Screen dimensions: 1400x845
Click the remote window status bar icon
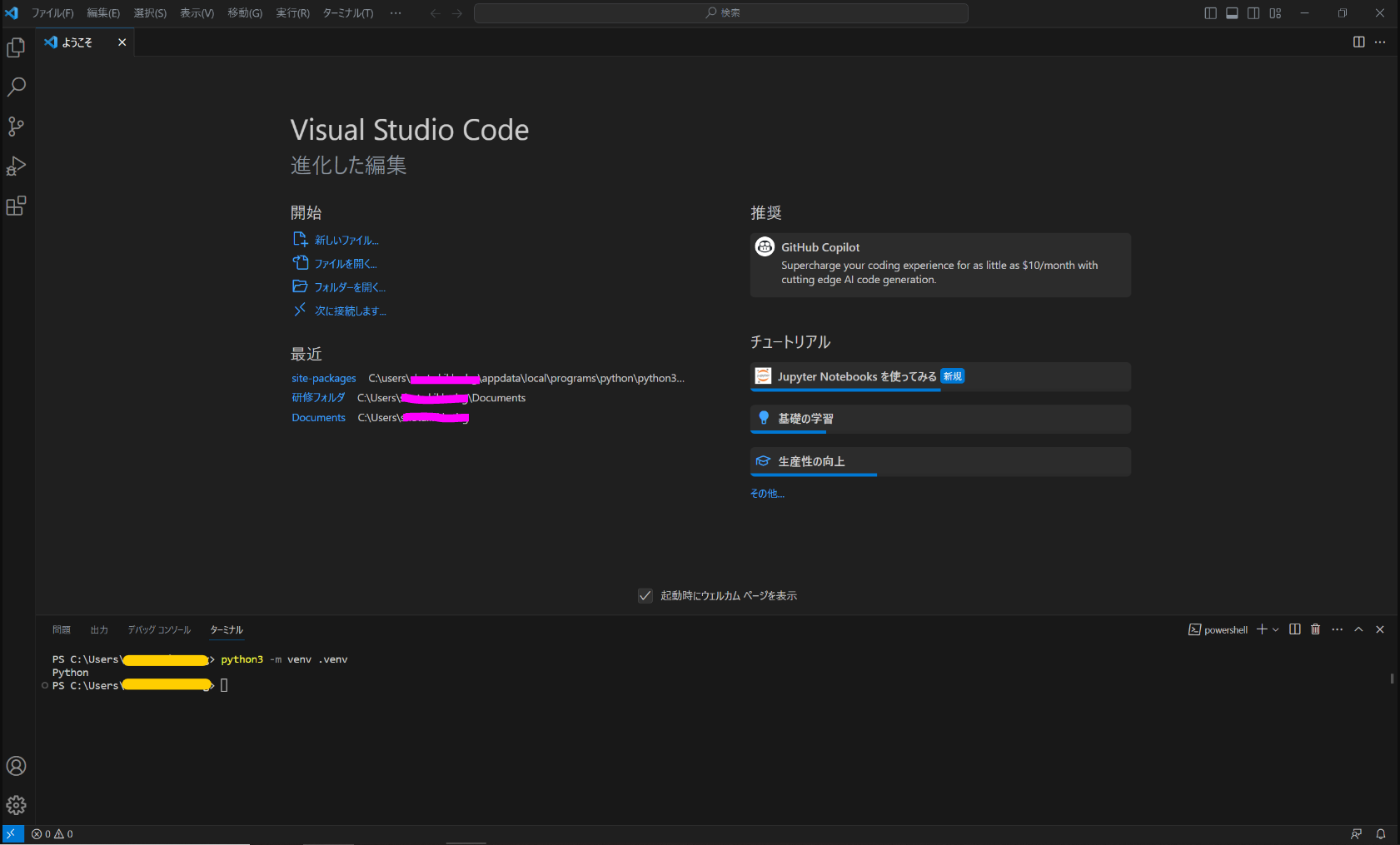(12, 833)
